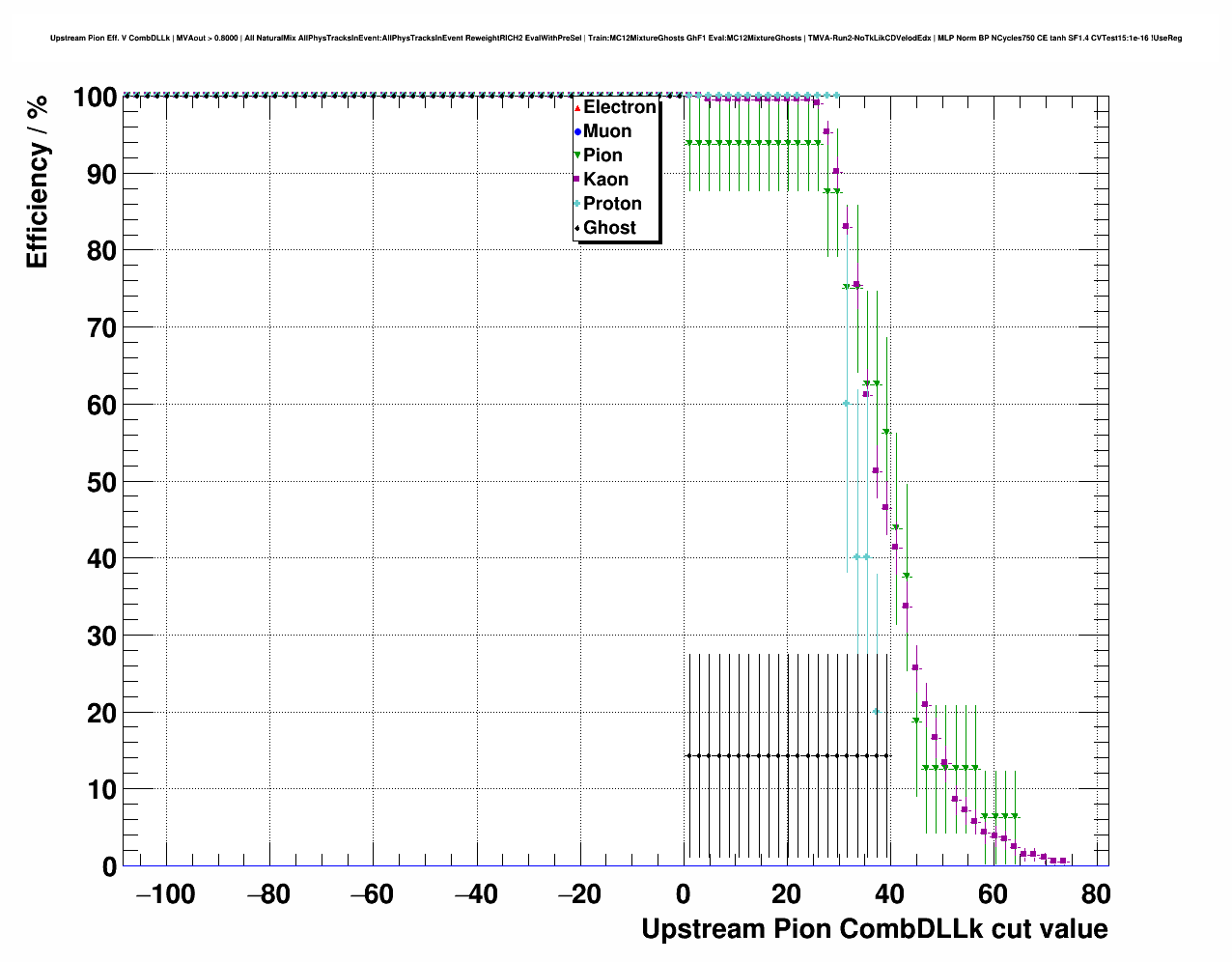Image resolution: width=1232 pixels, height=962 pixels.
Task: Click the plot title text at top
Action: (615, 38)
